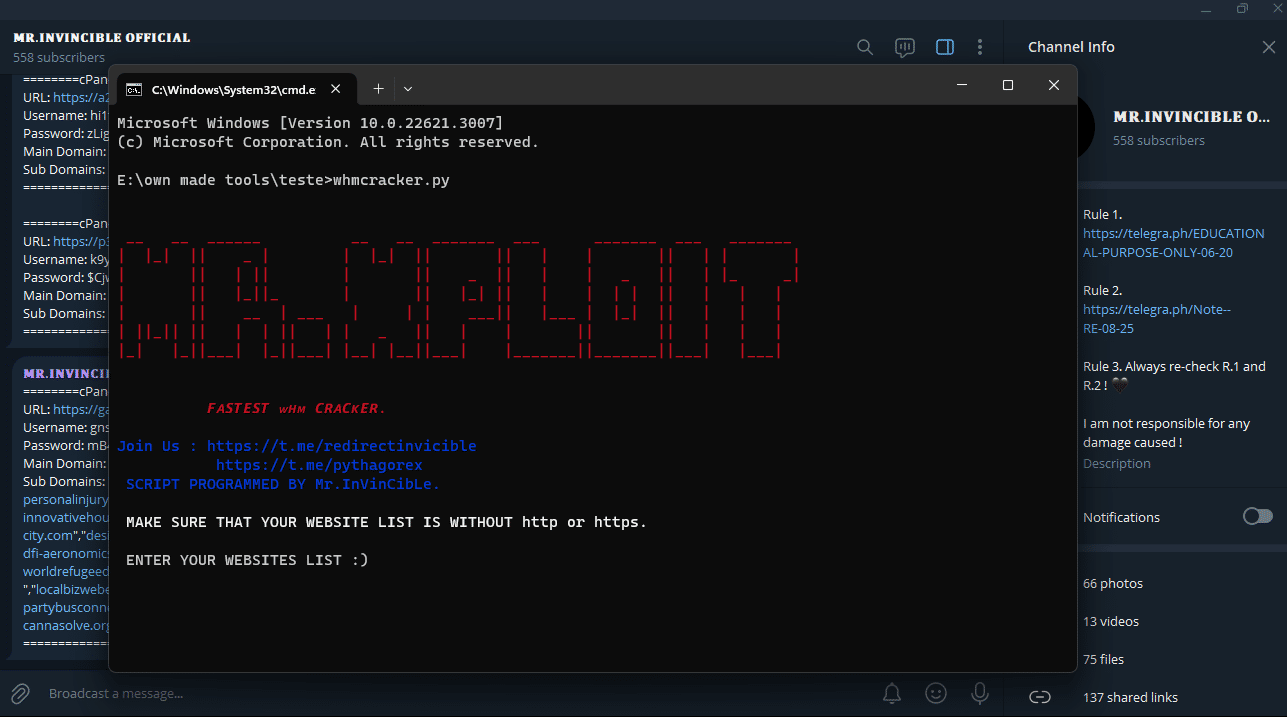Add a new terminal tab with plus

pos(378,89)
